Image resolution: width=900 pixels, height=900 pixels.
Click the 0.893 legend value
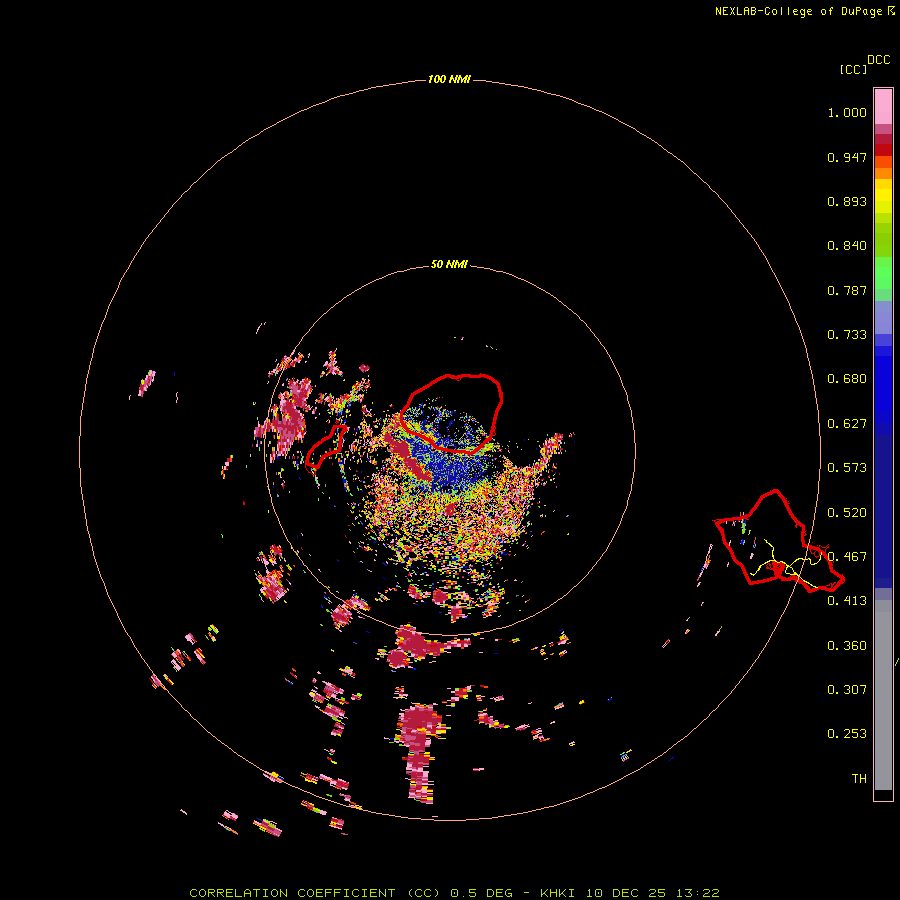pyautogui.click(x=847, y=201)
